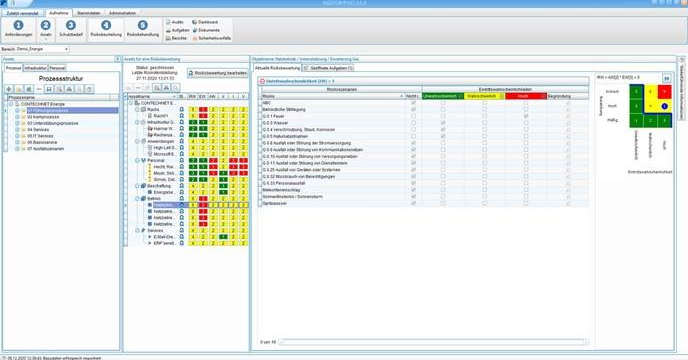
Task: Switch to the Stammdaten ribbon tab
Action: click(89, 13)
